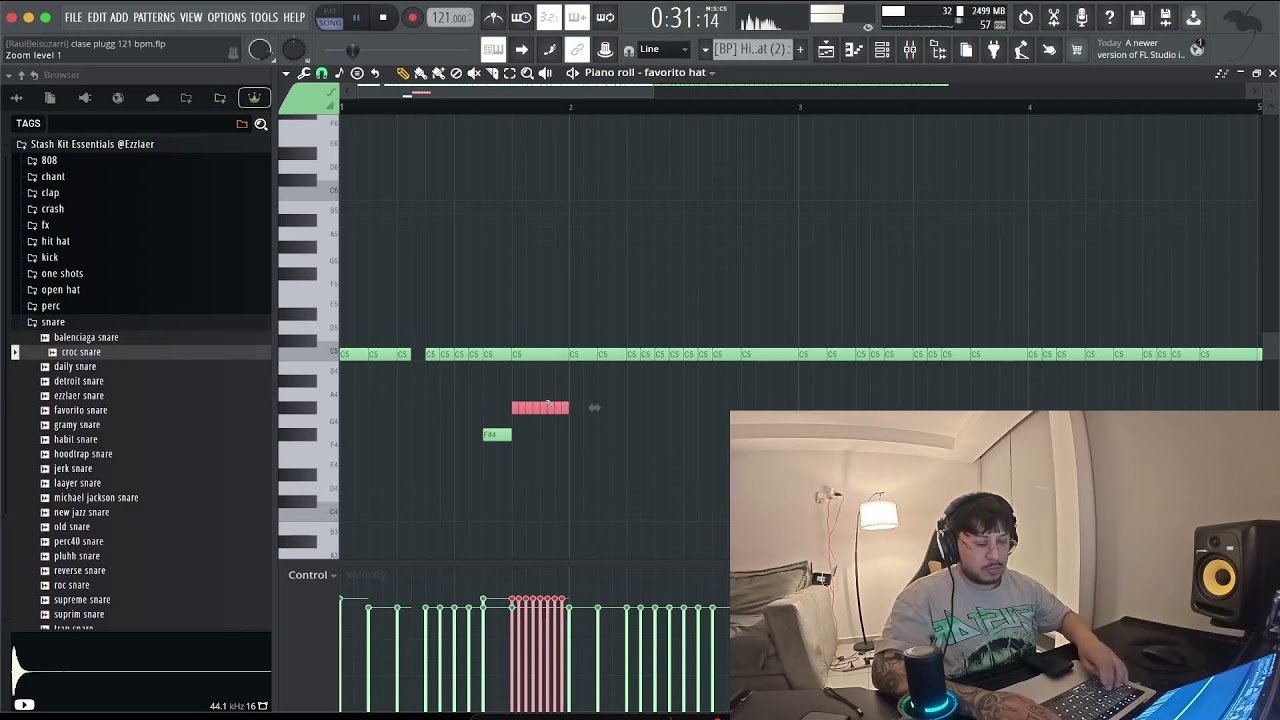Stop playback in the transport bar

tap(383, 17)
